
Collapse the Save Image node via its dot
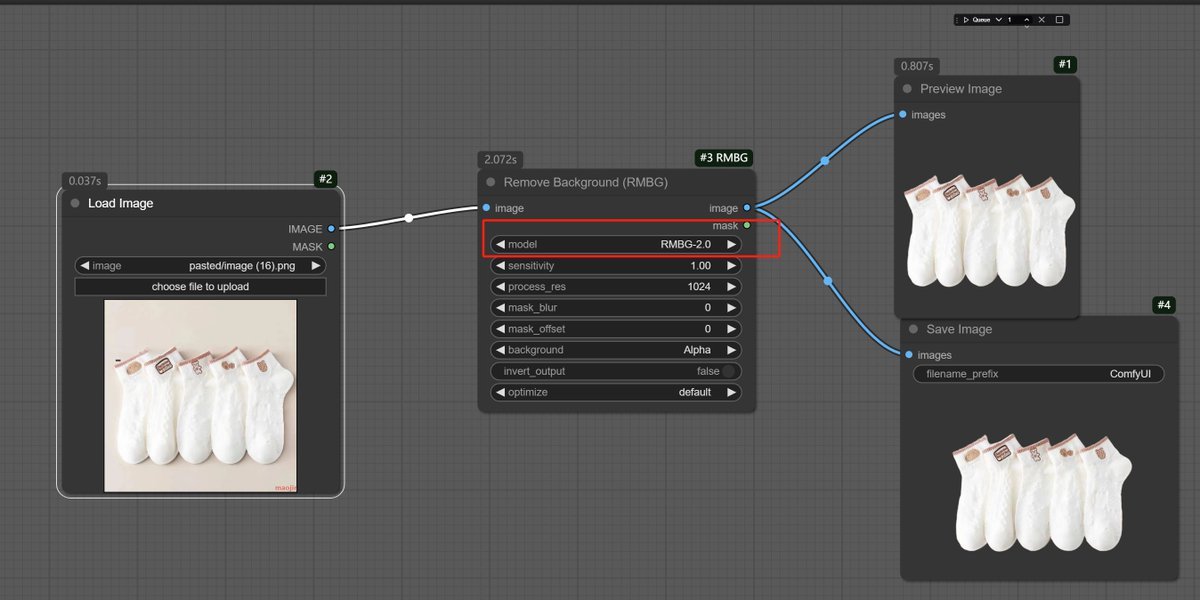(x=913, y=329)
